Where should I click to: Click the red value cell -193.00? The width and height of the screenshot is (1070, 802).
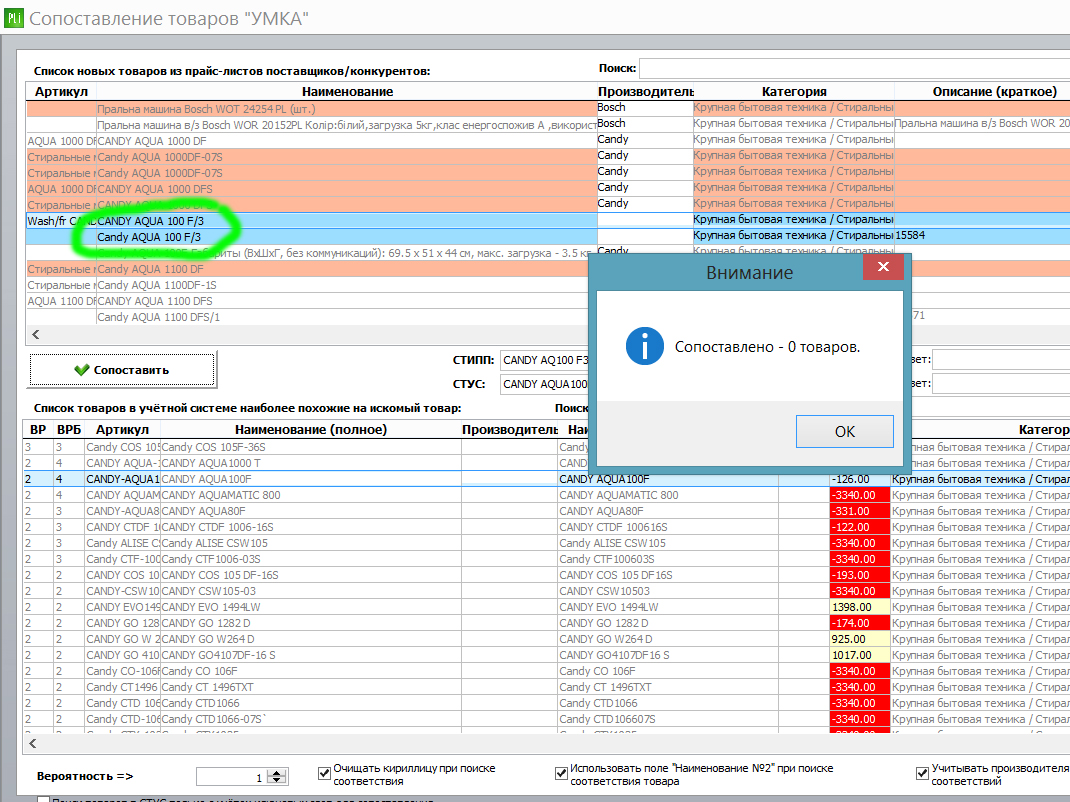[x=860, y=575]
